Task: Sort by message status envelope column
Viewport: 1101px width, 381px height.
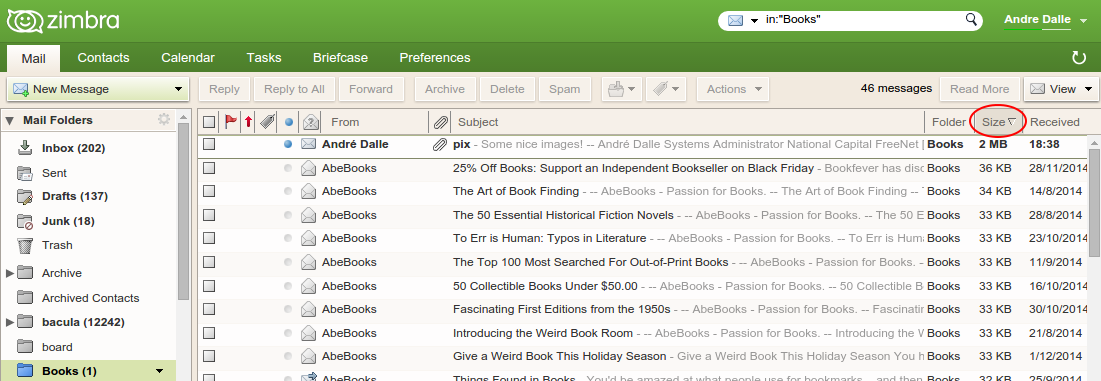Action: pos(310,122)
